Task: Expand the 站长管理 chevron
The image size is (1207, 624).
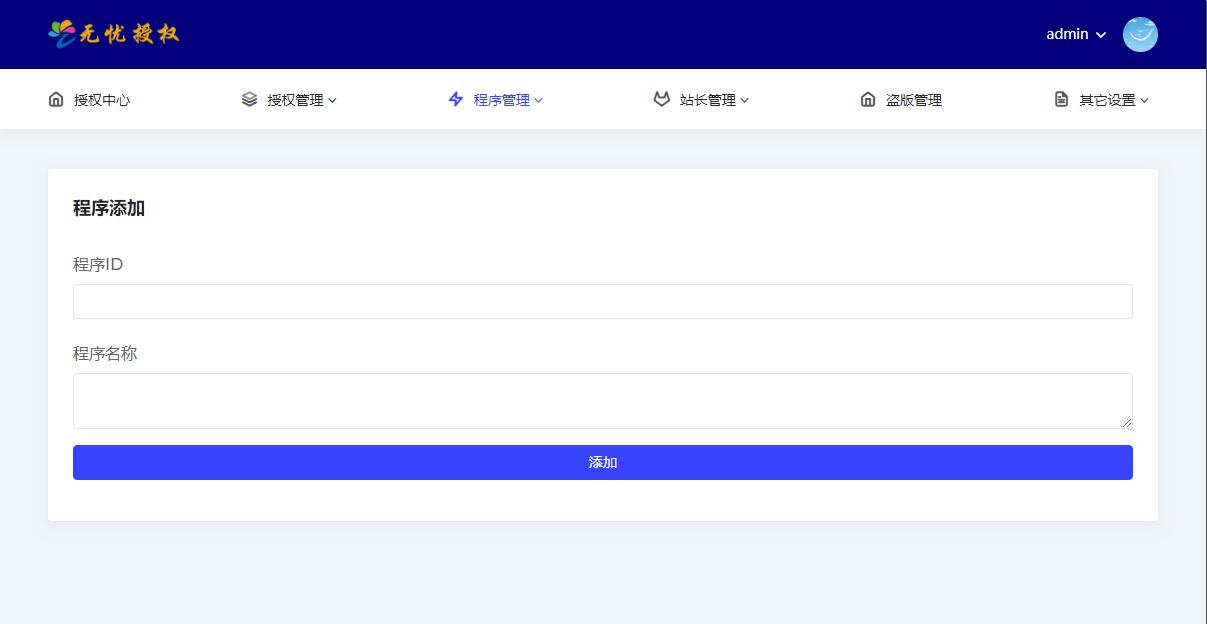Action: point(745,100)
